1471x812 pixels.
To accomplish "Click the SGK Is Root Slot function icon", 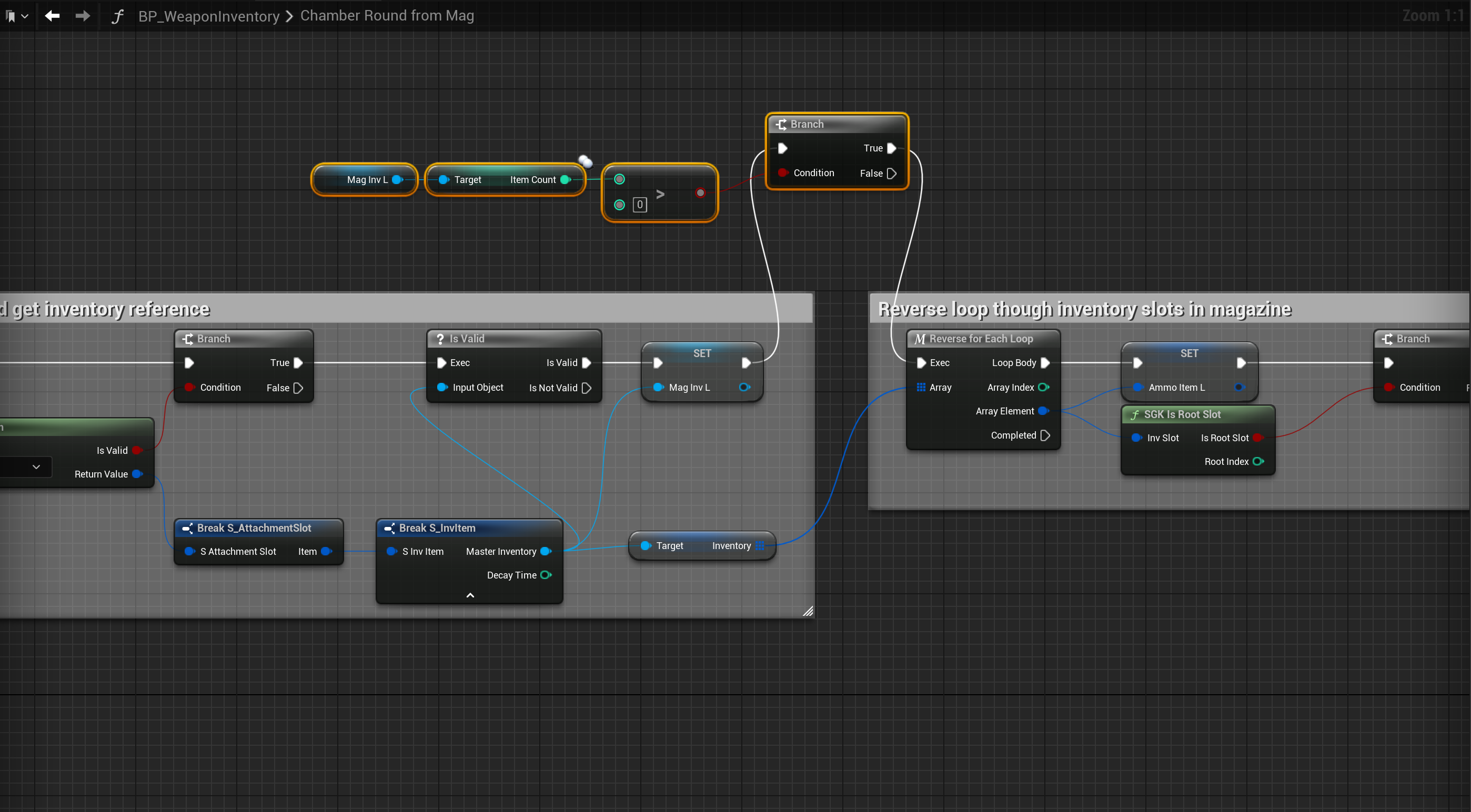I will pyautogui.click(x=1134, y=415).
